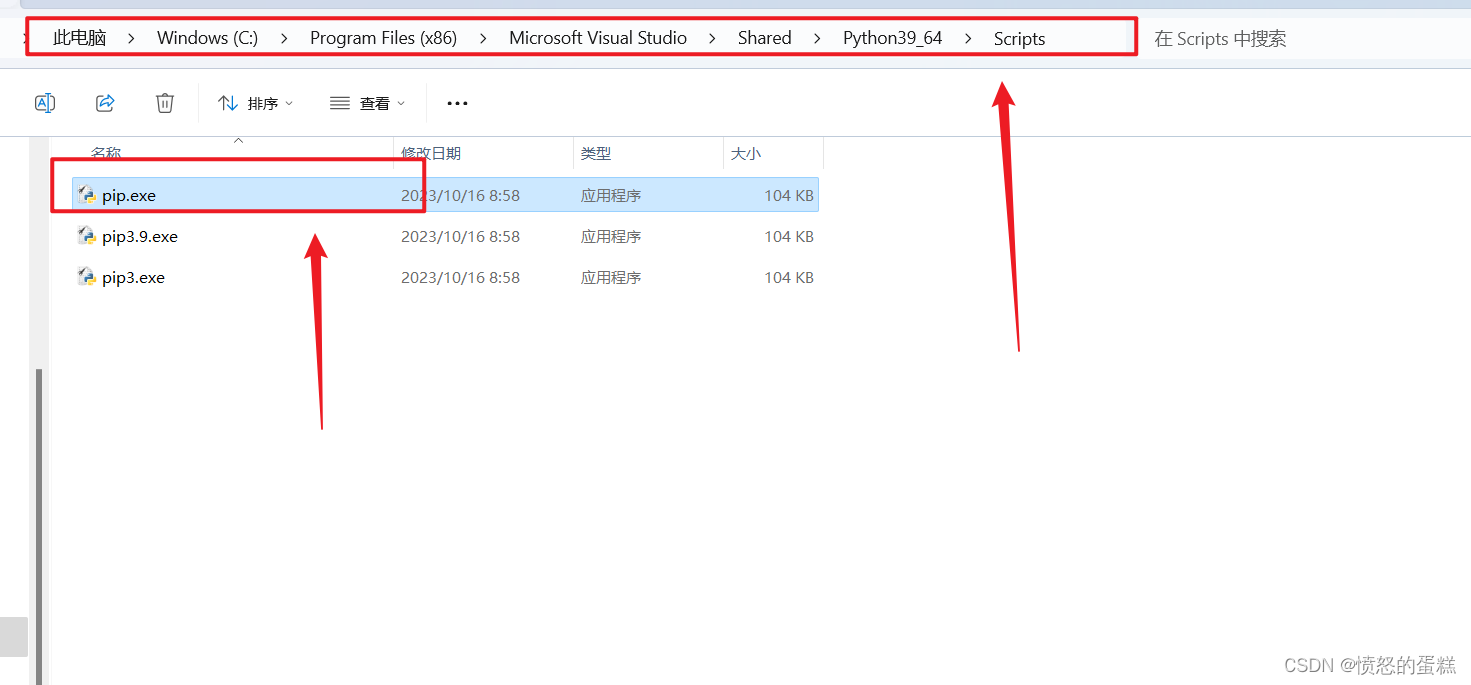Expand chevron after 此电脑 breadcrumb
The height and width of the screenshot is (685, 1471).
(x=132, y=39)
